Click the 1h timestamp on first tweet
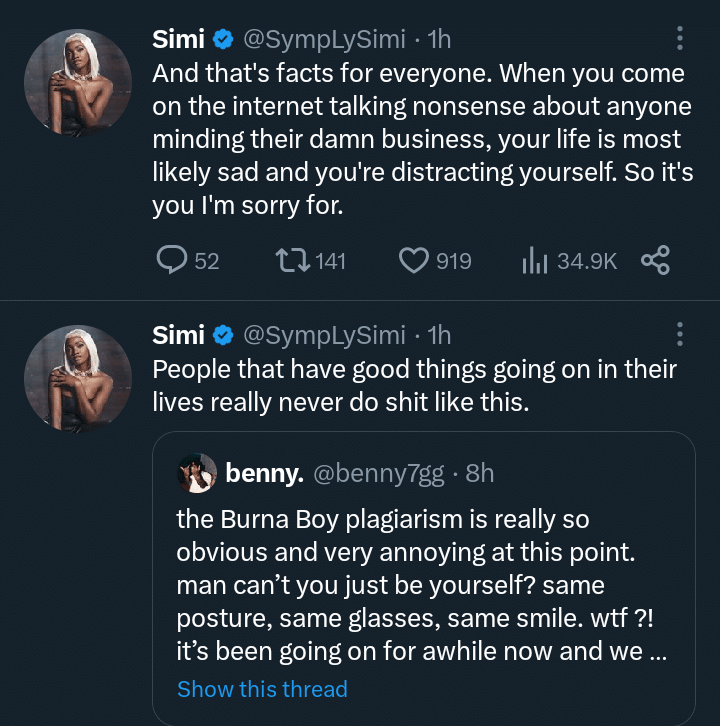The width and height of the screenshot is (720, 726). [x=439, y=40]
